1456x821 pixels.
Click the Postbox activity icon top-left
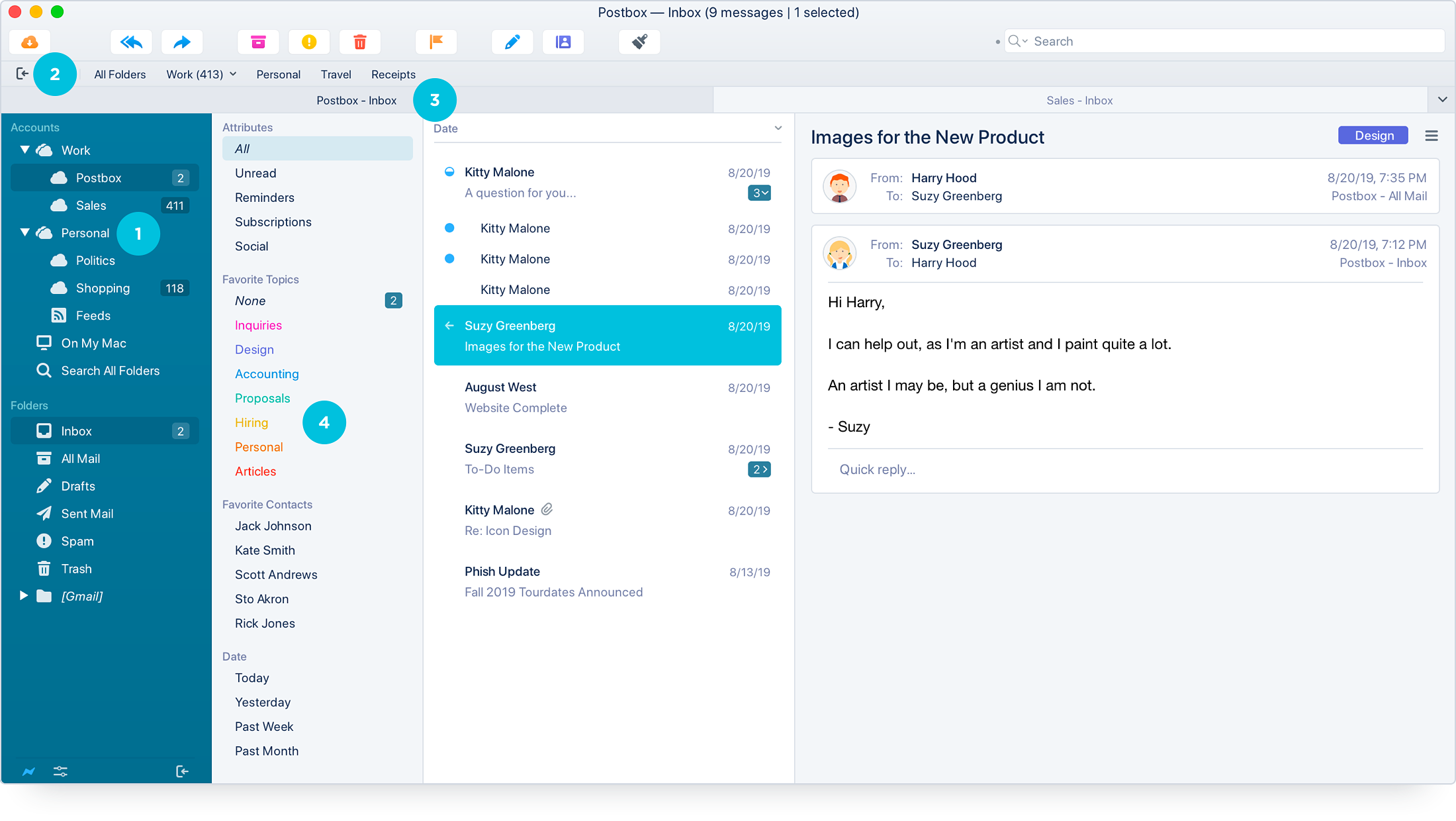pyautogui.click(x=29, y=41)
